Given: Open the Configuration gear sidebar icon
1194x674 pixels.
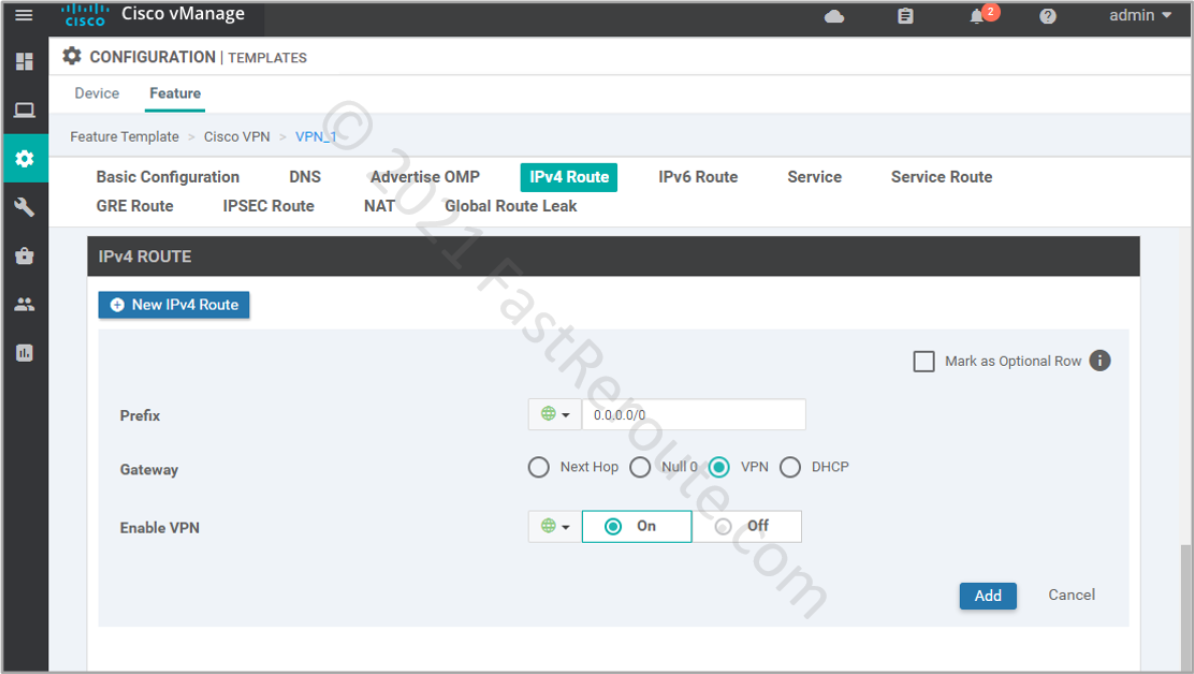Looking at the screenshot, I should tap(24, 158).
